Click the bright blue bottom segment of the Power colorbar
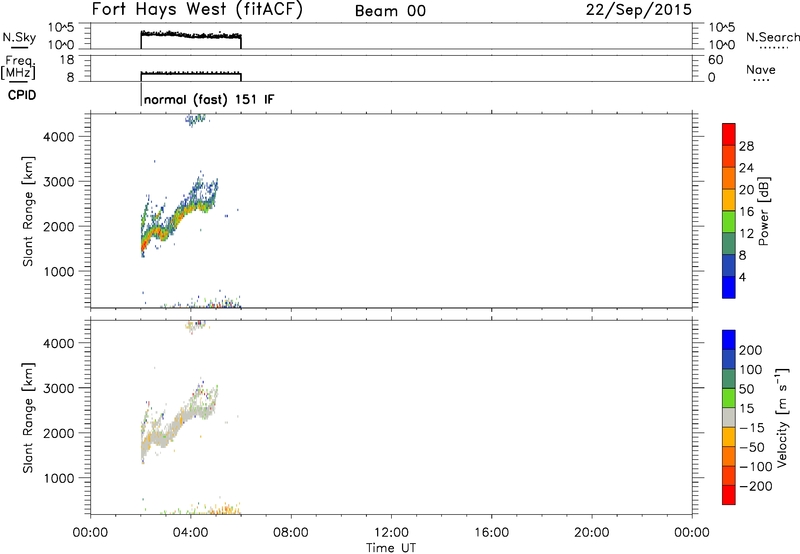Screen dimensions: 800x554 (x=729, y=287)
